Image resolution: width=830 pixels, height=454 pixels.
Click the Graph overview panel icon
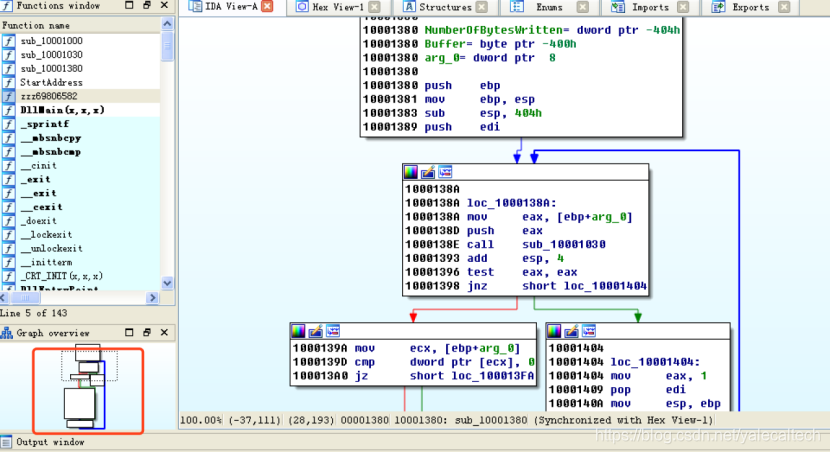[x=6, y=333]
